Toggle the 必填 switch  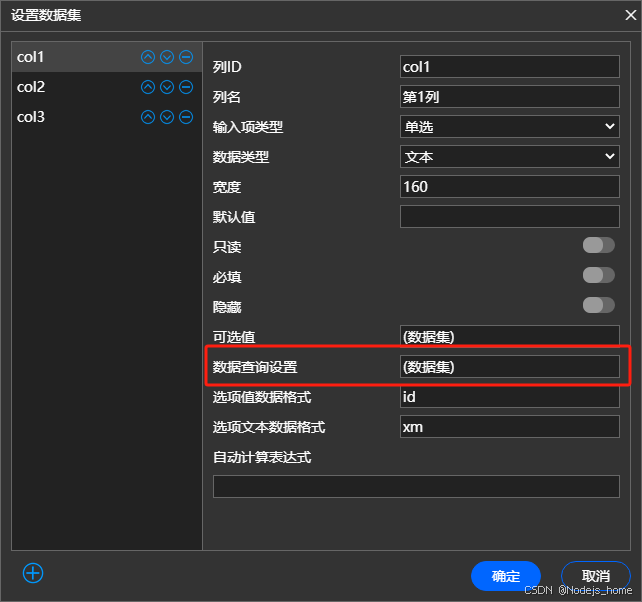(x=599, y=275)
